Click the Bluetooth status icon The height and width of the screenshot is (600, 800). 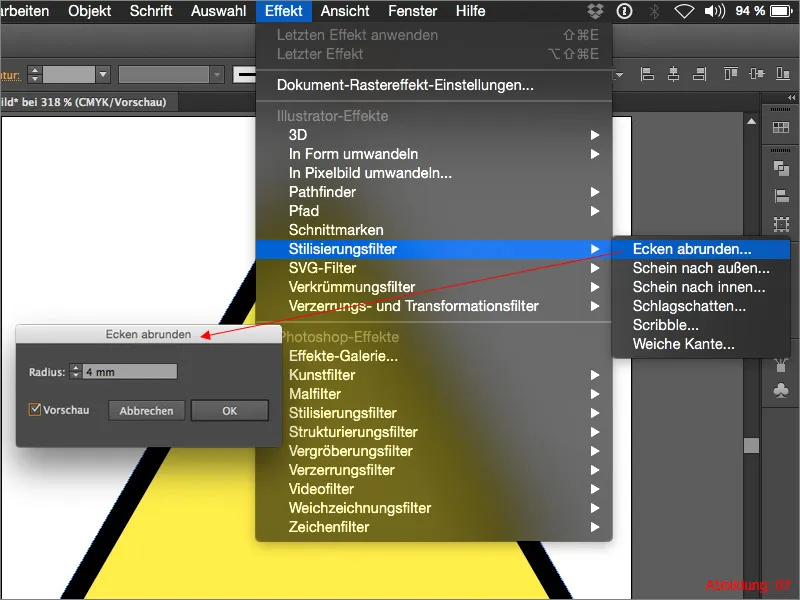(x=654, y=11)
